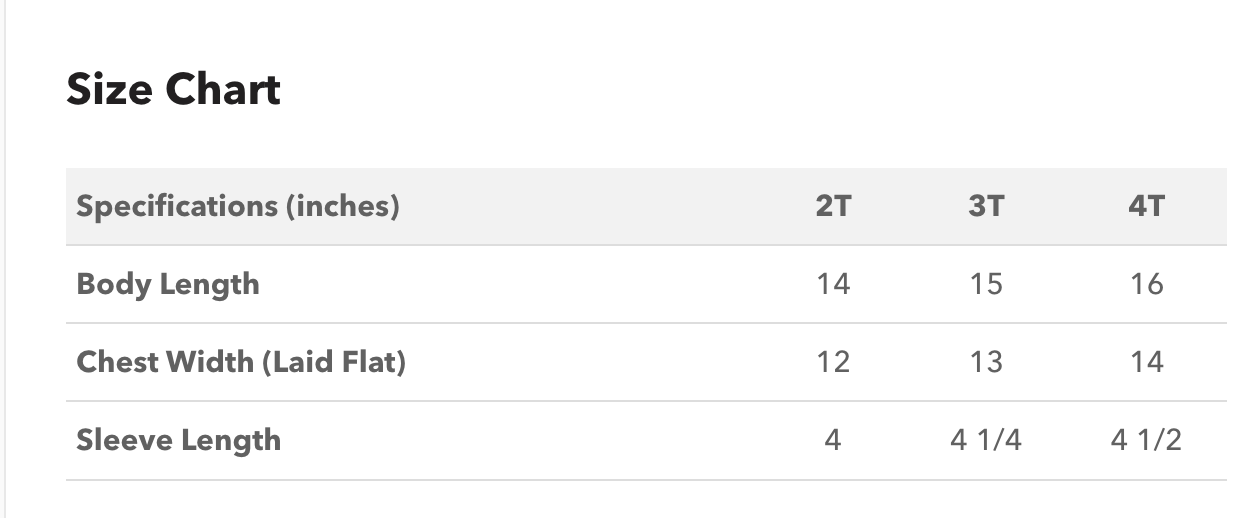Select the Specifications (inches) header cell
Viewport: 1250px width, 518px height.
[238, 207]
